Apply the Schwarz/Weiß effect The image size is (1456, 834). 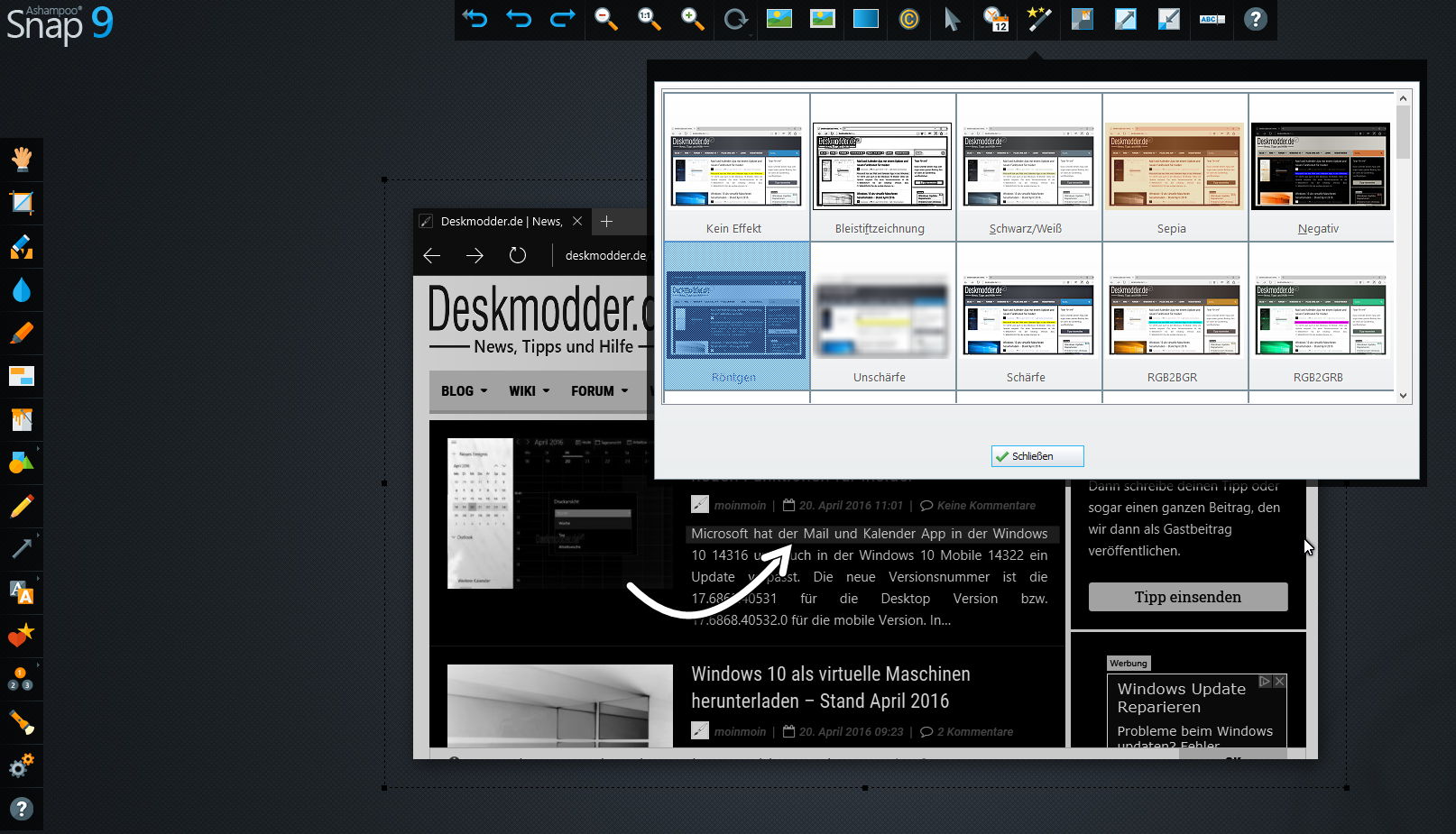pos(1028,167)
